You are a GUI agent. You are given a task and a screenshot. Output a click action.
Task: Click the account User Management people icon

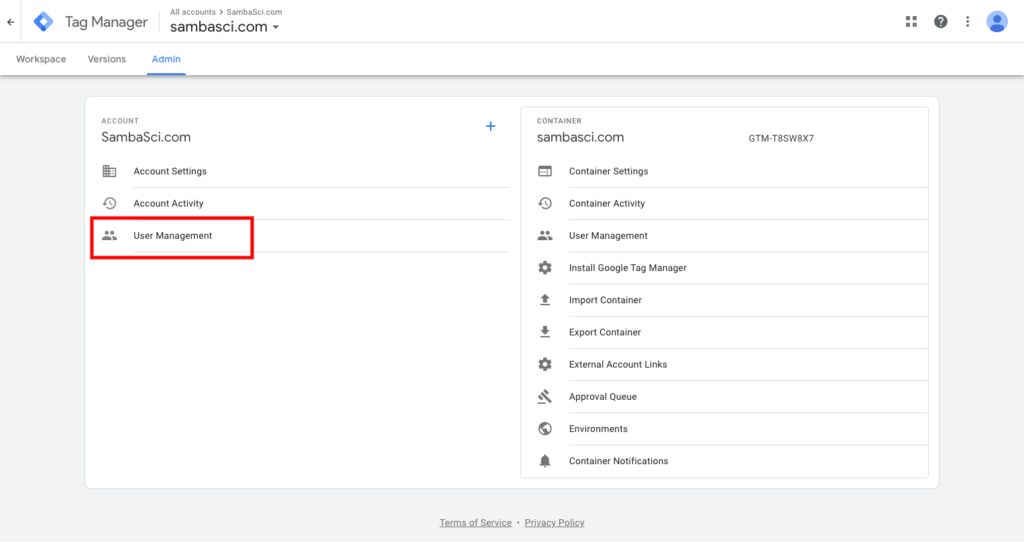coord(109,235)
